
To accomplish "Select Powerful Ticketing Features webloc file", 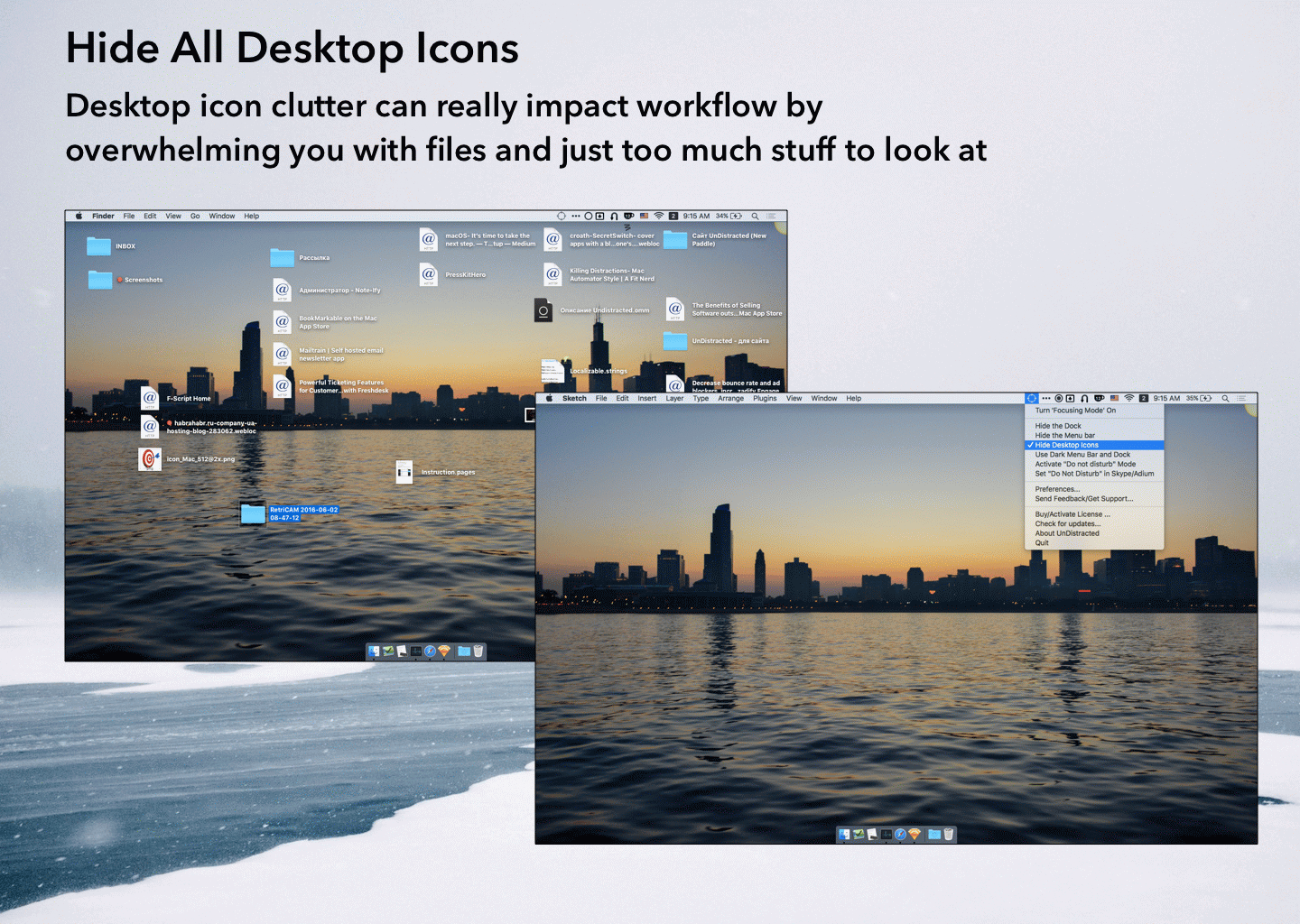I will pyautogui.click(x=282, y=386).
